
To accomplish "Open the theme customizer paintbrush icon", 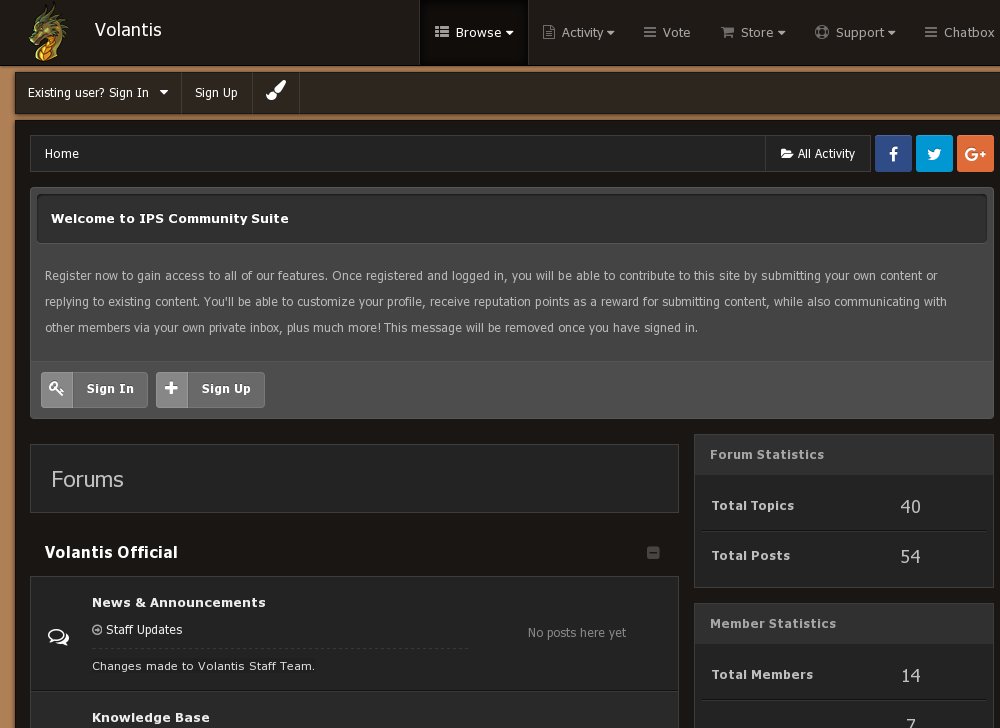I will [276, 92].
